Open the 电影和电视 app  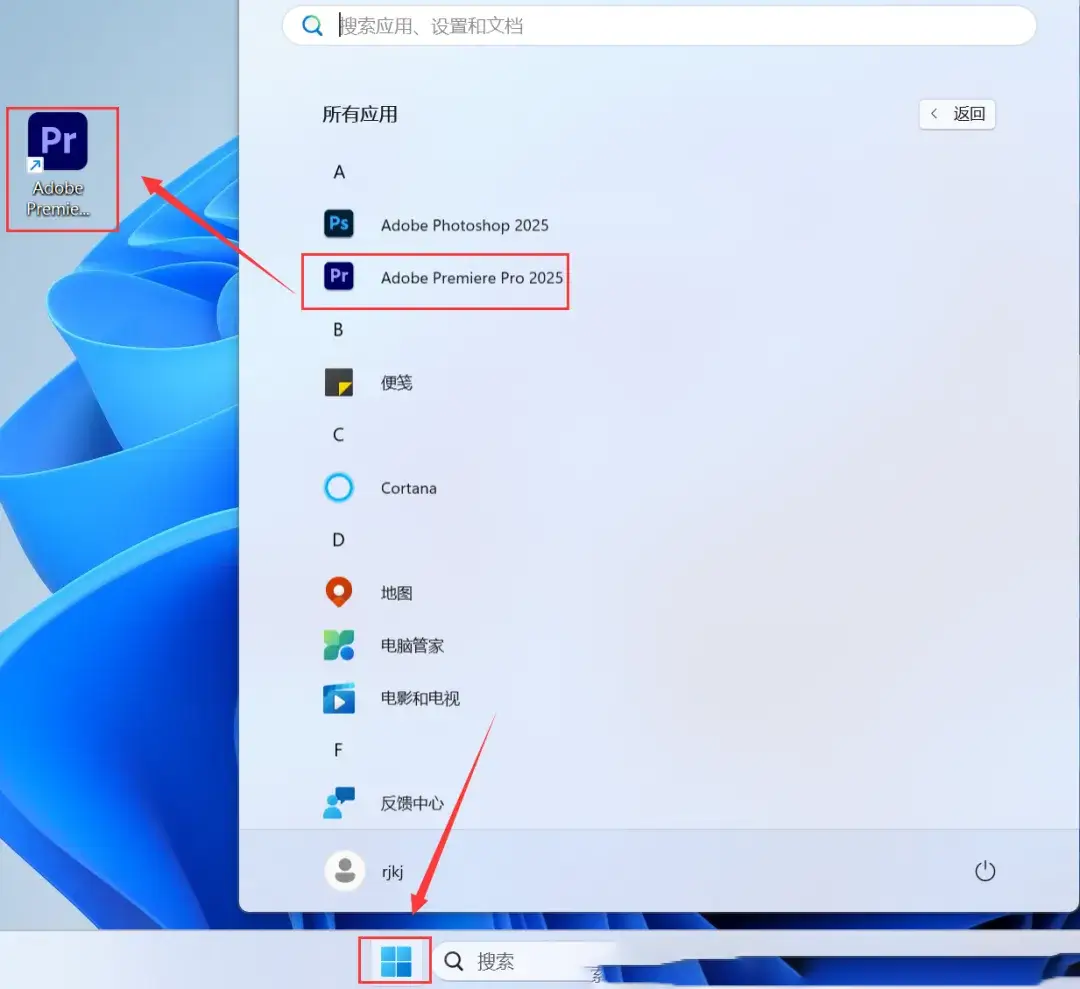coord(420,699)
